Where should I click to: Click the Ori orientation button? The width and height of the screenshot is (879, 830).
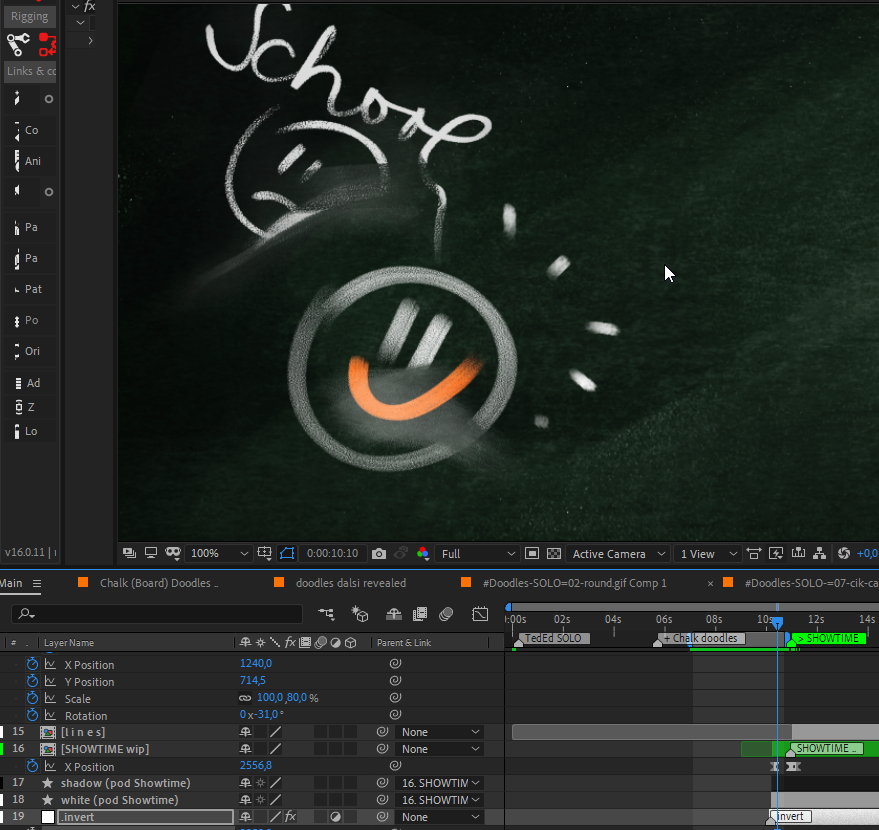pyautogui.click(x=30, y=351)
